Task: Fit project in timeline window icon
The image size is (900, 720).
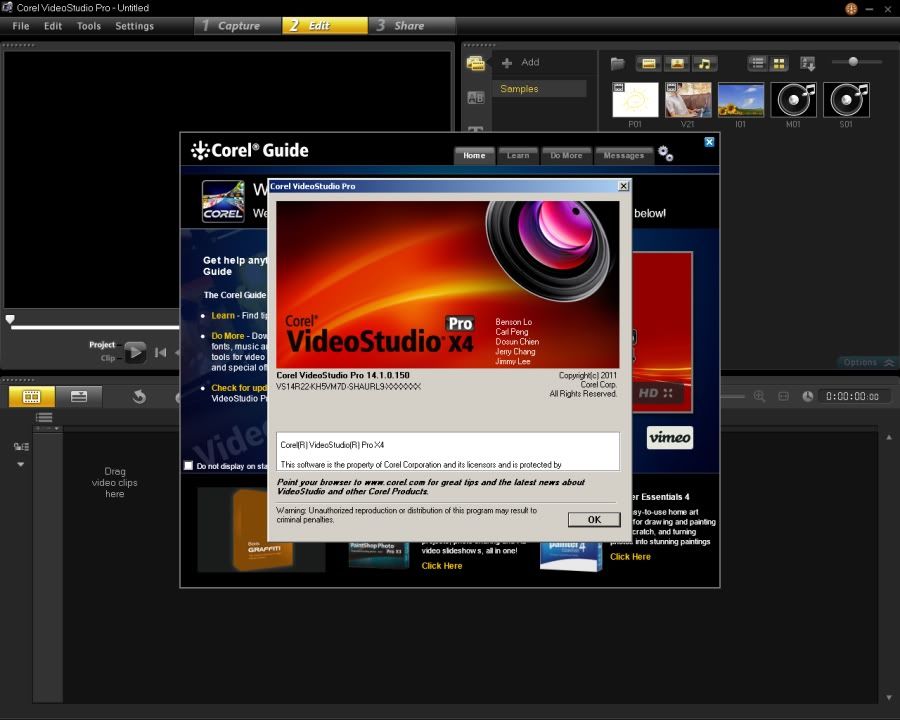Action: pyautogui.click(x=784, y=396)
